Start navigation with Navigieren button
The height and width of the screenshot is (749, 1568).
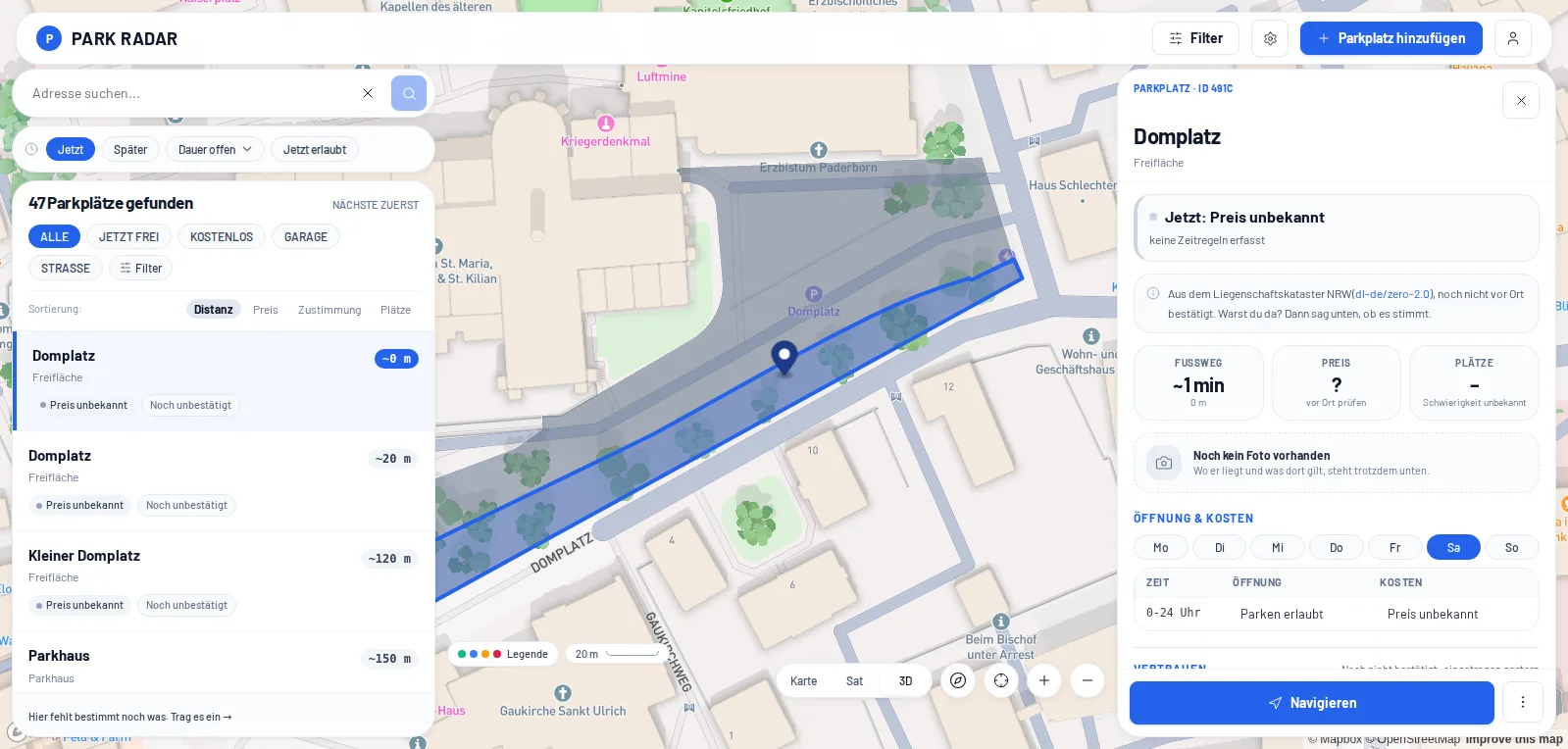tap(1312, 703)
